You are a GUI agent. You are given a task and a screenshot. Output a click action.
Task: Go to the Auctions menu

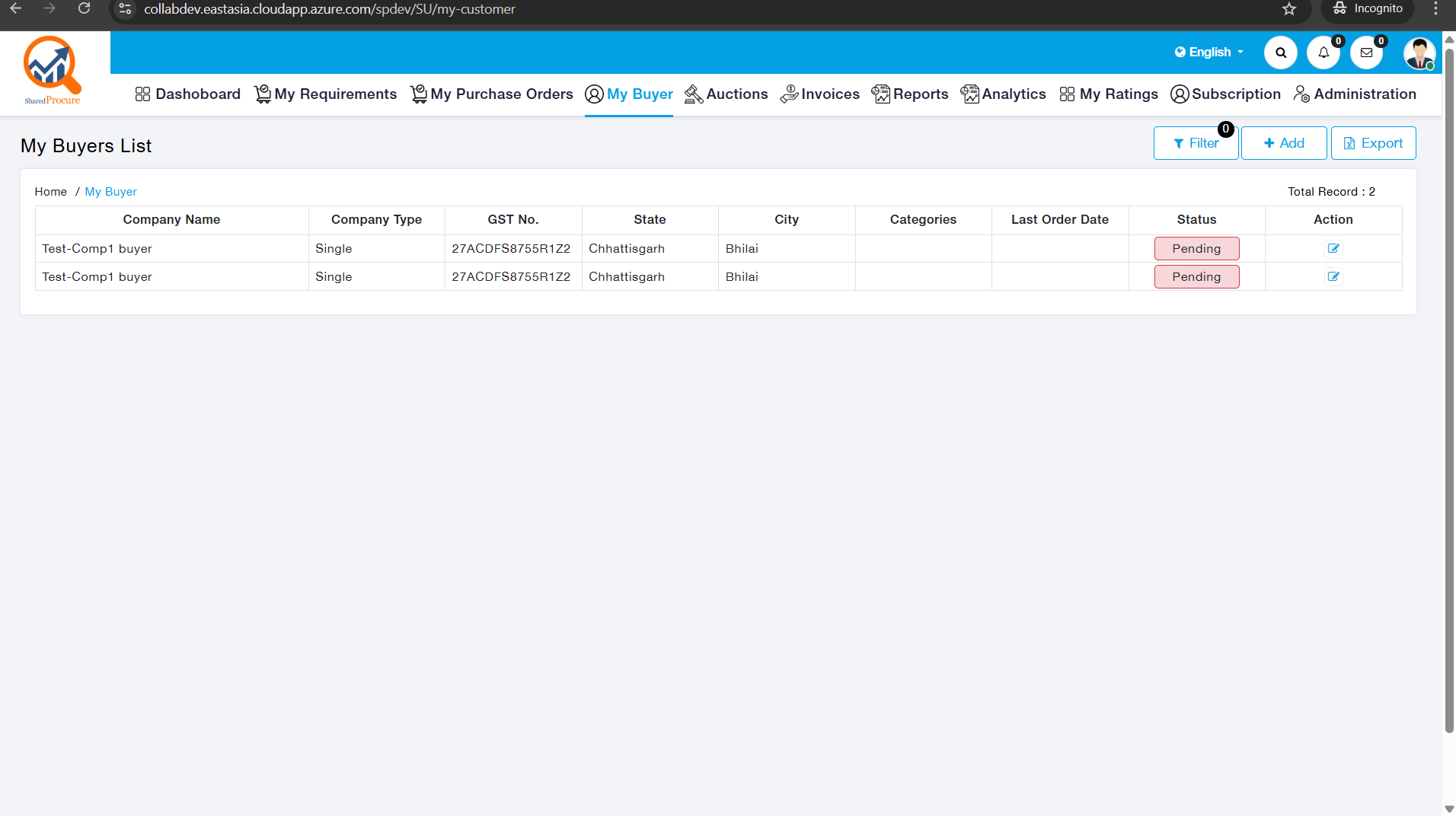point(726,94)
